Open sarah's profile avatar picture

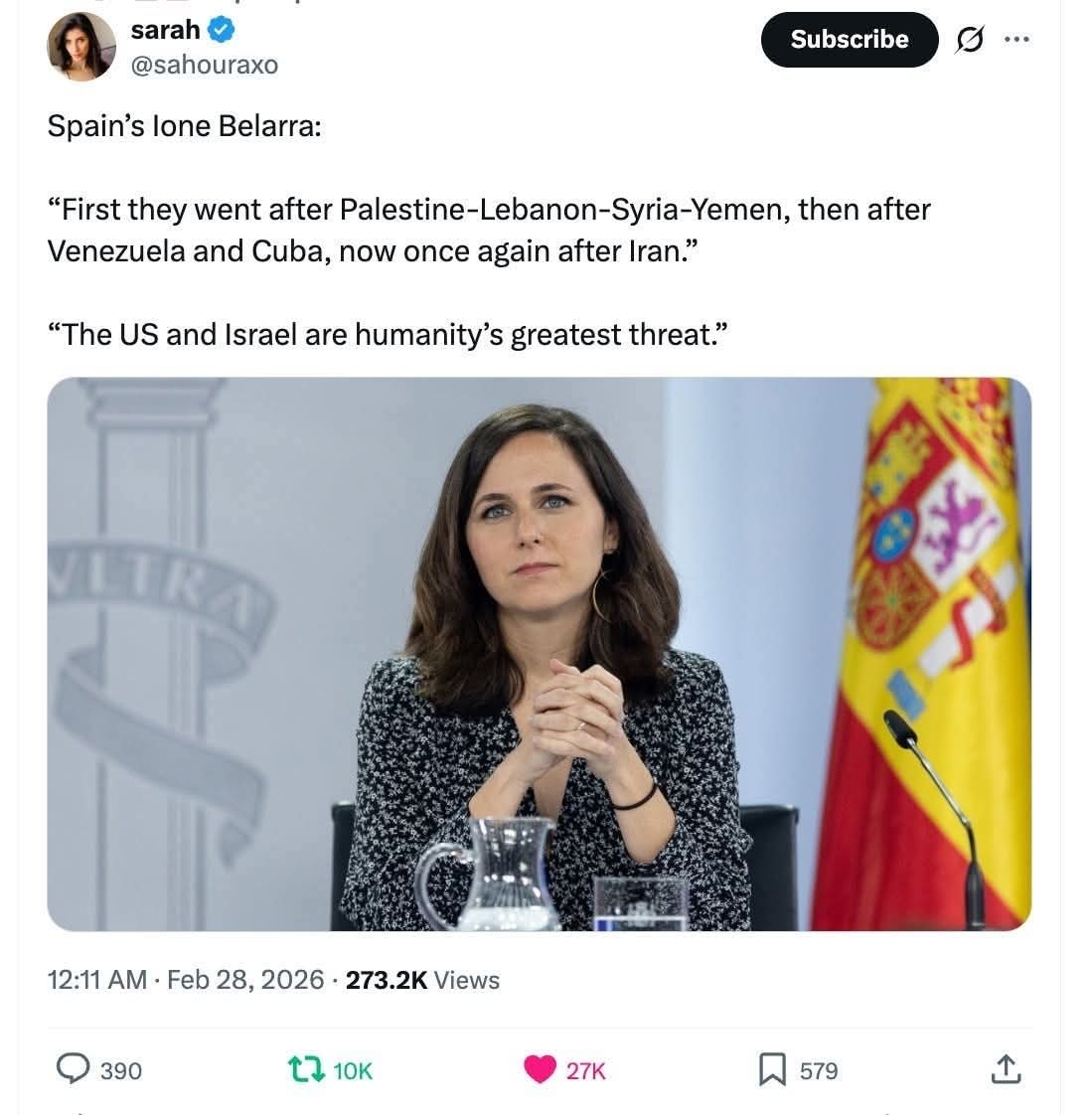click(81, 47)
